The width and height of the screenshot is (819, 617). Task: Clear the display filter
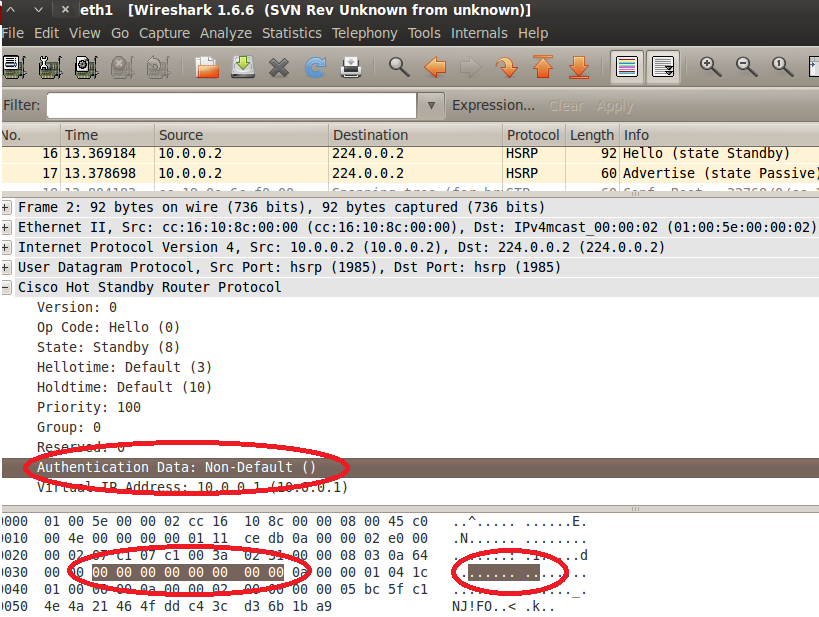coord(566,106)
